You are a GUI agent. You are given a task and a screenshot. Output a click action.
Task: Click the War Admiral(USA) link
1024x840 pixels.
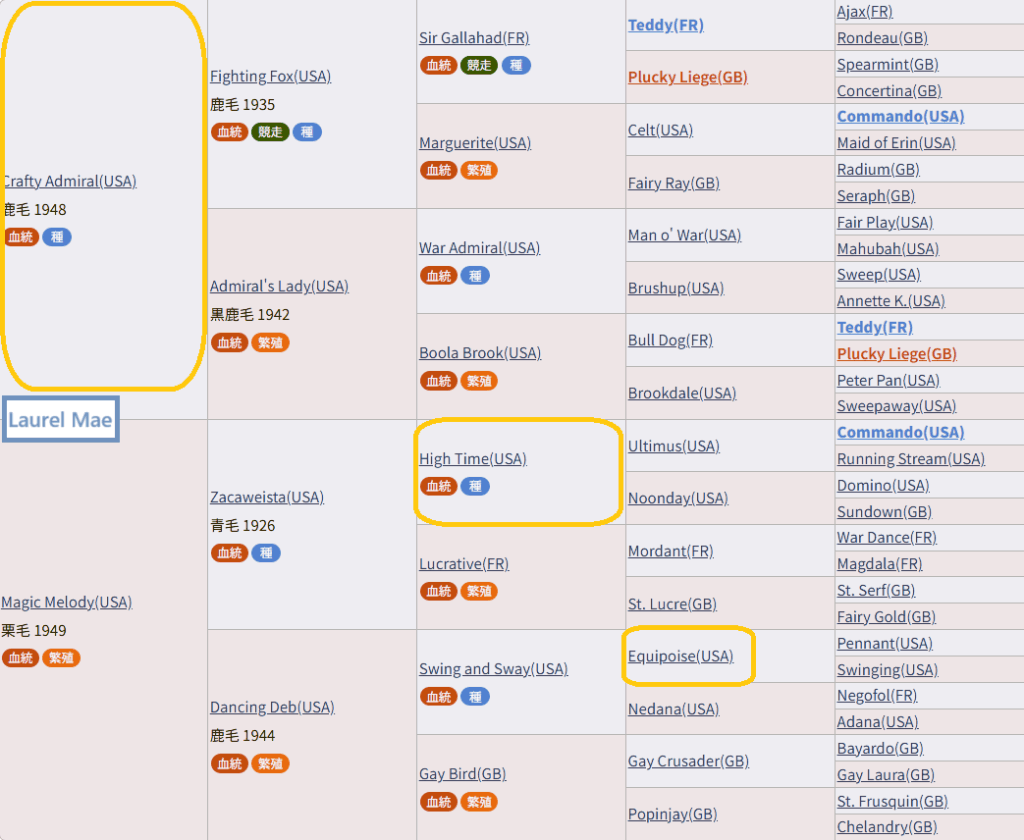pyautogui.click(x=479, y=247)
